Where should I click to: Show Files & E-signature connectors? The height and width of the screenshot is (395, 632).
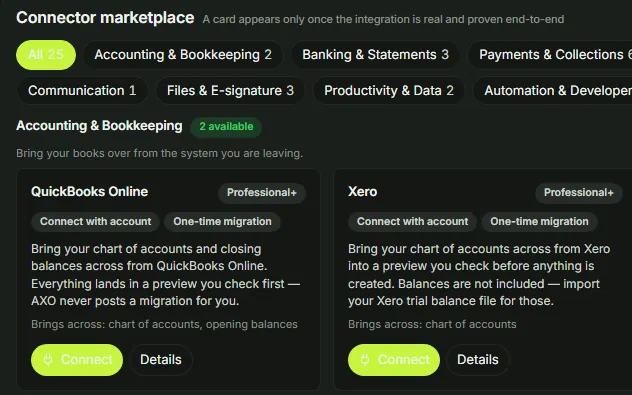pos(230,91)
